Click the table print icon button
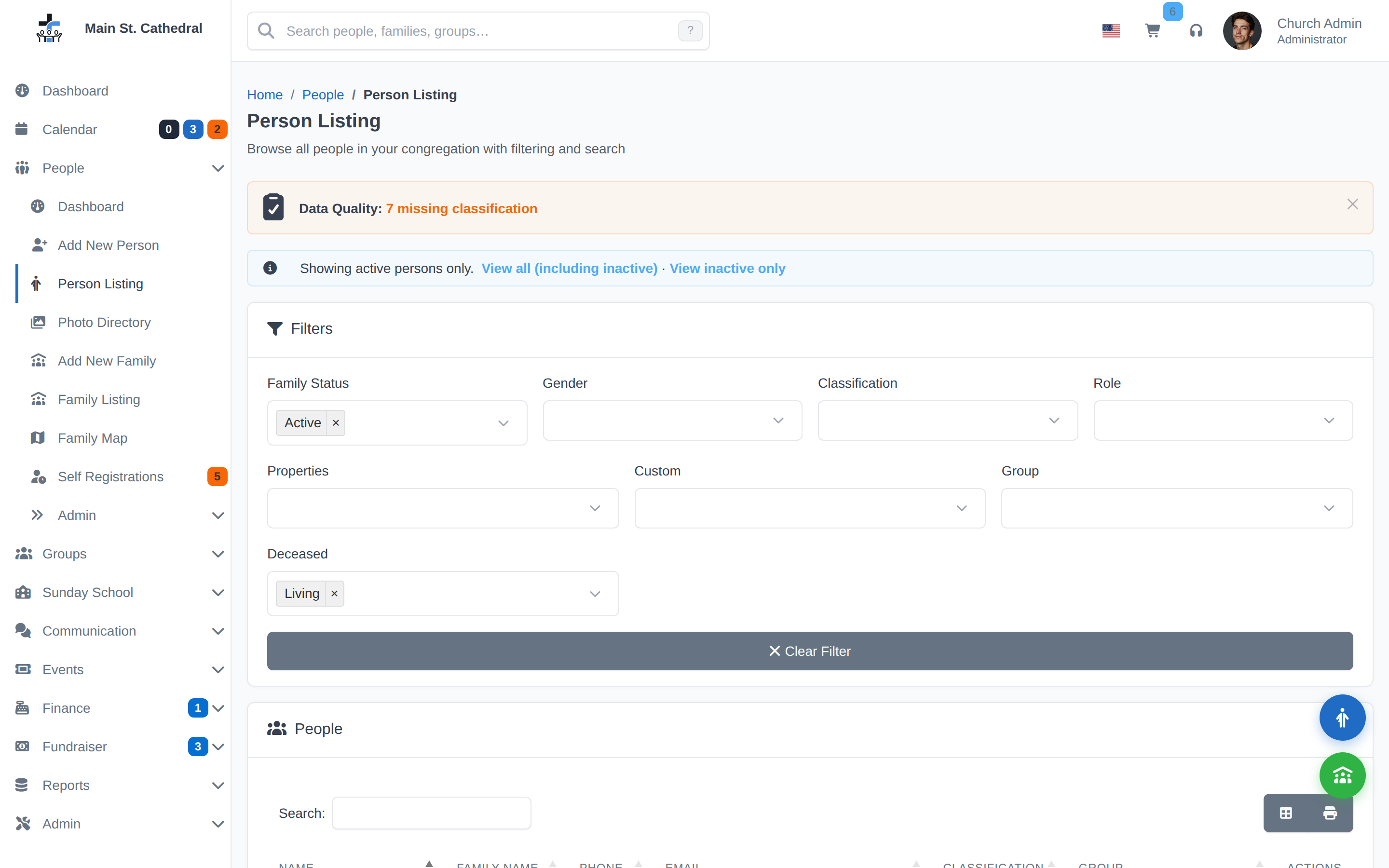1389x868 pixels. coord(1330,813)
